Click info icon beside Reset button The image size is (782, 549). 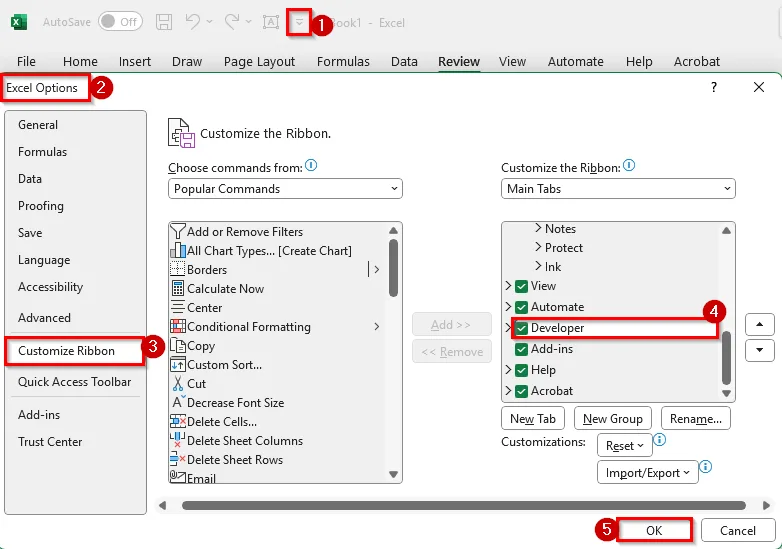[659, 439]
